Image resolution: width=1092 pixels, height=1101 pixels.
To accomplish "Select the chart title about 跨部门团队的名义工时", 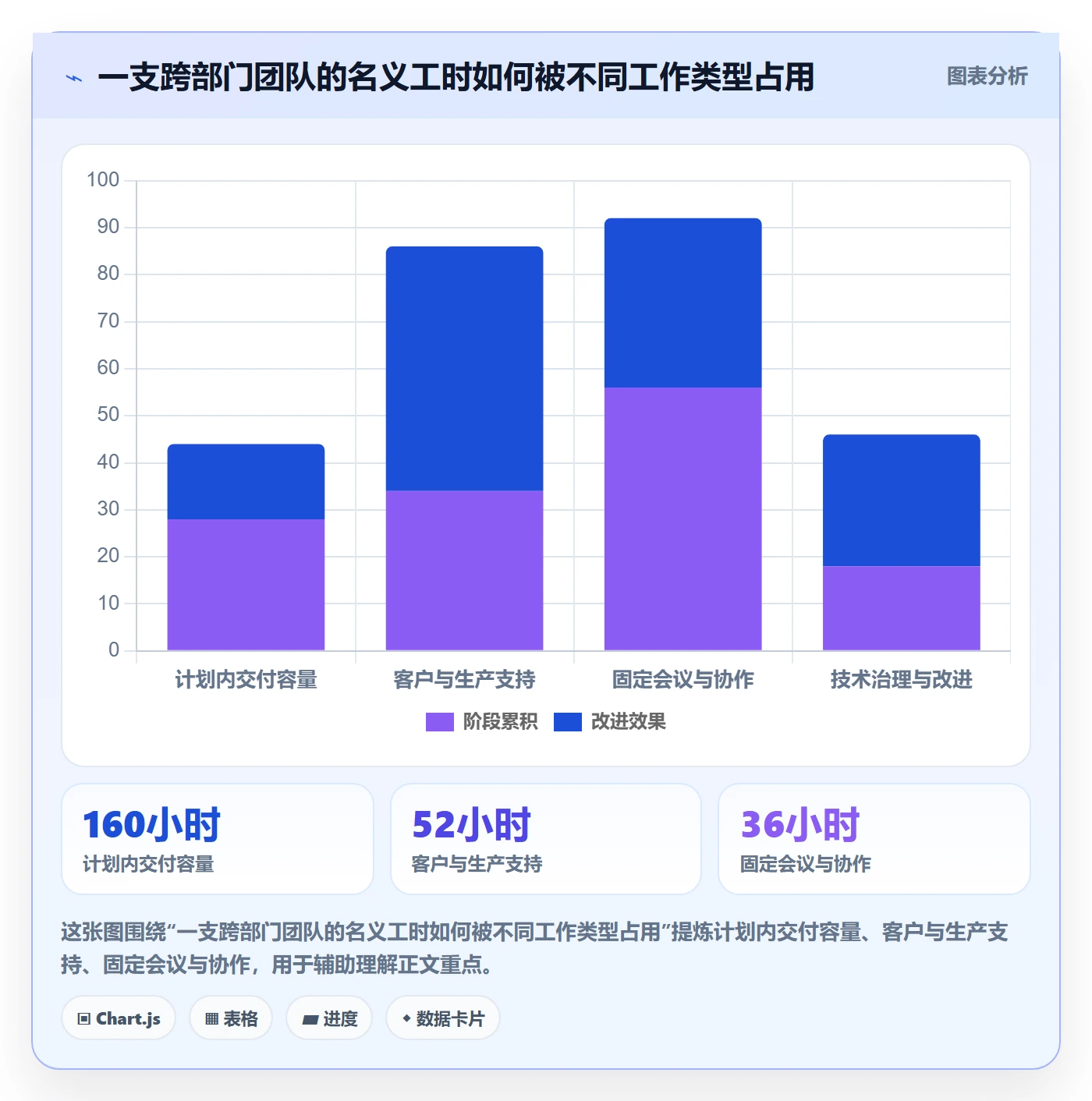I will pyautogui.click(x=456, y=77).
